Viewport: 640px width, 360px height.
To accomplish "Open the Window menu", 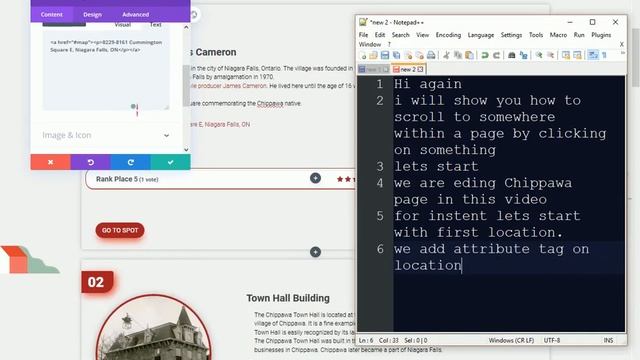I will pos(370,44).
